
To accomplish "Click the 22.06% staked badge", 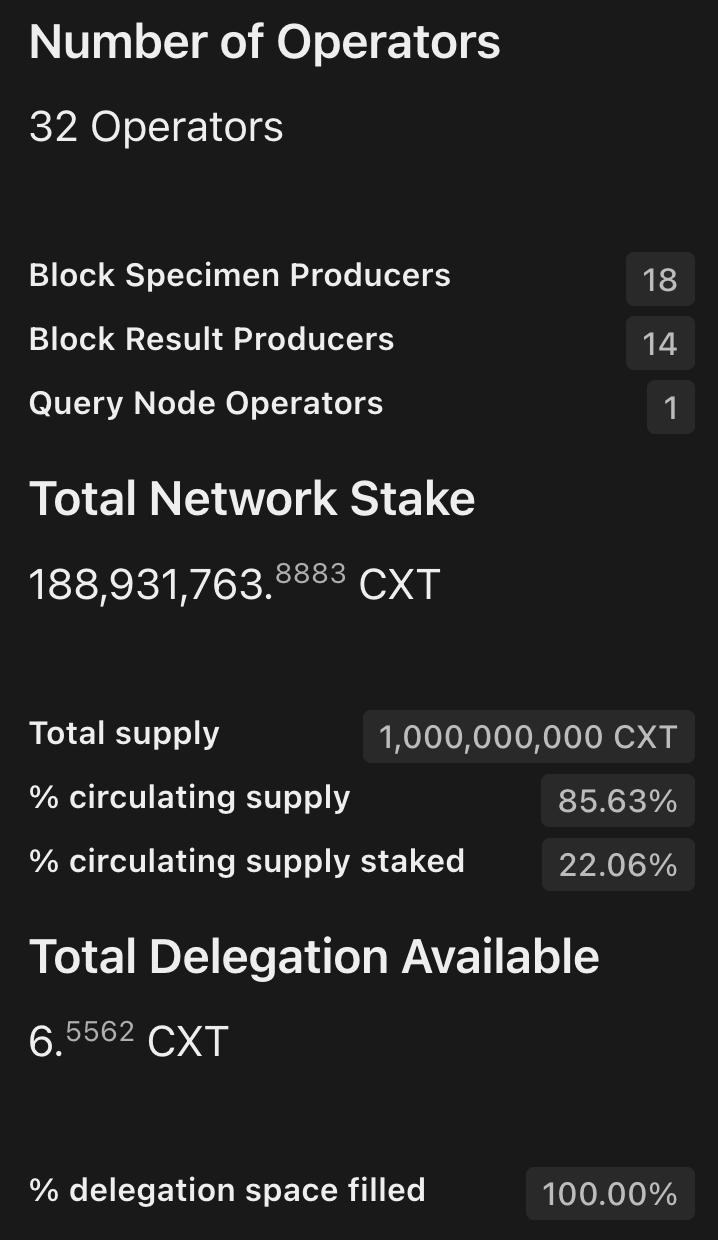I will [x=618, y=865].
